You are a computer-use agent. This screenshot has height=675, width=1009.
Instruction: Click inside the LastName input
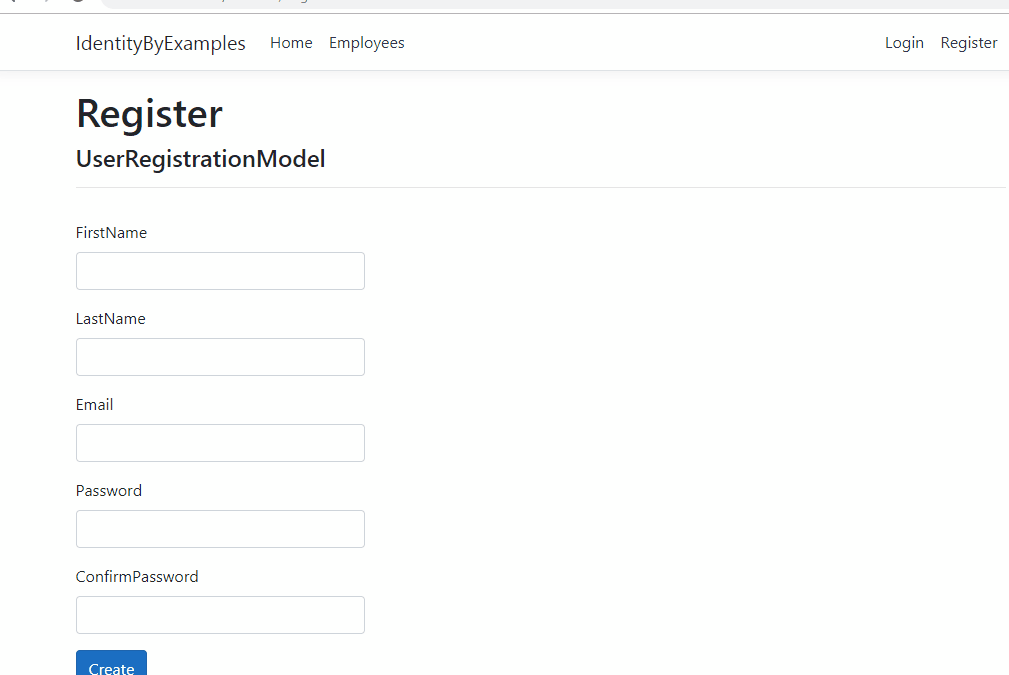[220, 357]
